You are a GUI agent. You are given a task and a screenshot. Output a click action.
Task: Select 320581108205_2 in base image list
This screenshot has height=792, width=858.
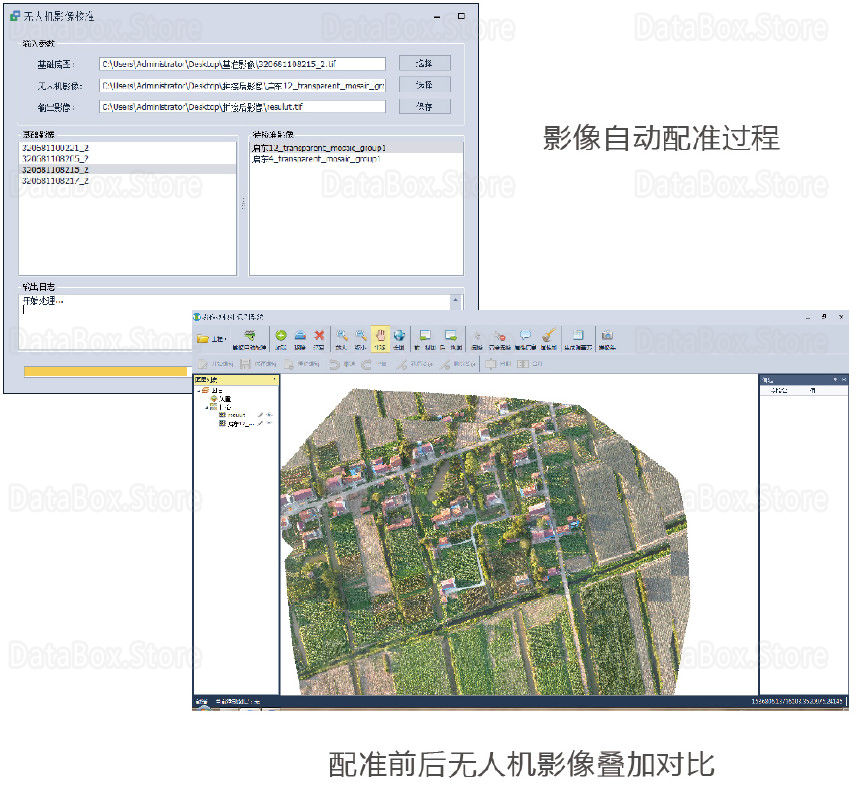point(127,159)
